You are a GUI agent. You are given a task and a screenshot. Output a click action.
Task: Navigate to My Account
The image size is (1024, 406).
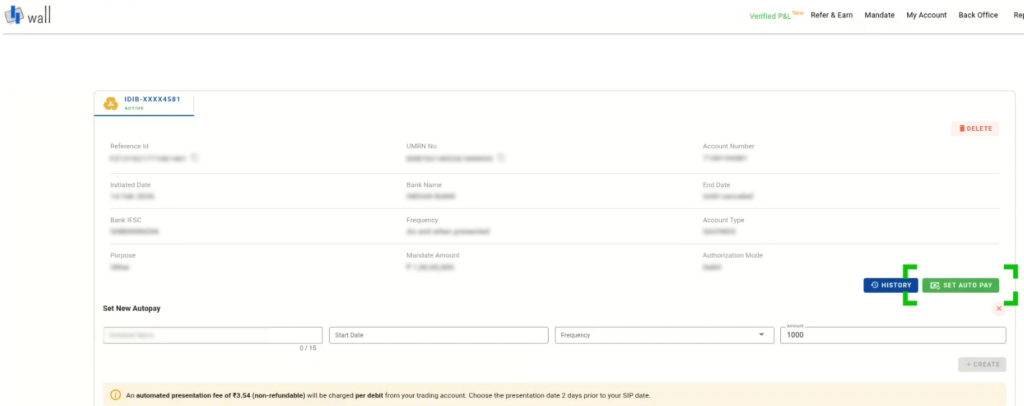[926, 16]
